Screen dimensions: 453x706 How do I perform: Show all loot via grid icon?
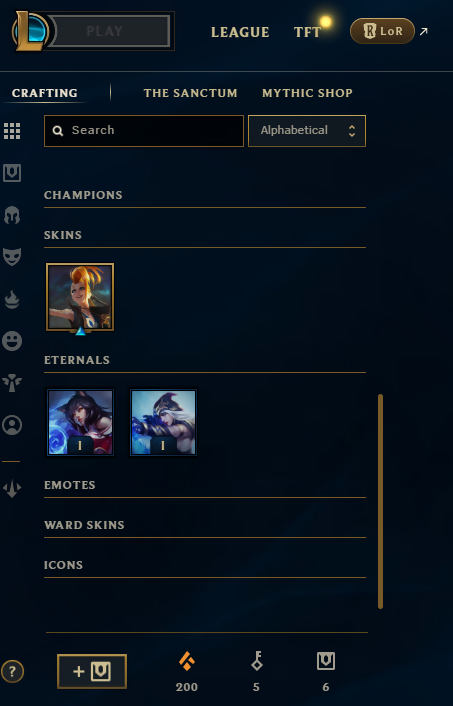click(12, 131)
